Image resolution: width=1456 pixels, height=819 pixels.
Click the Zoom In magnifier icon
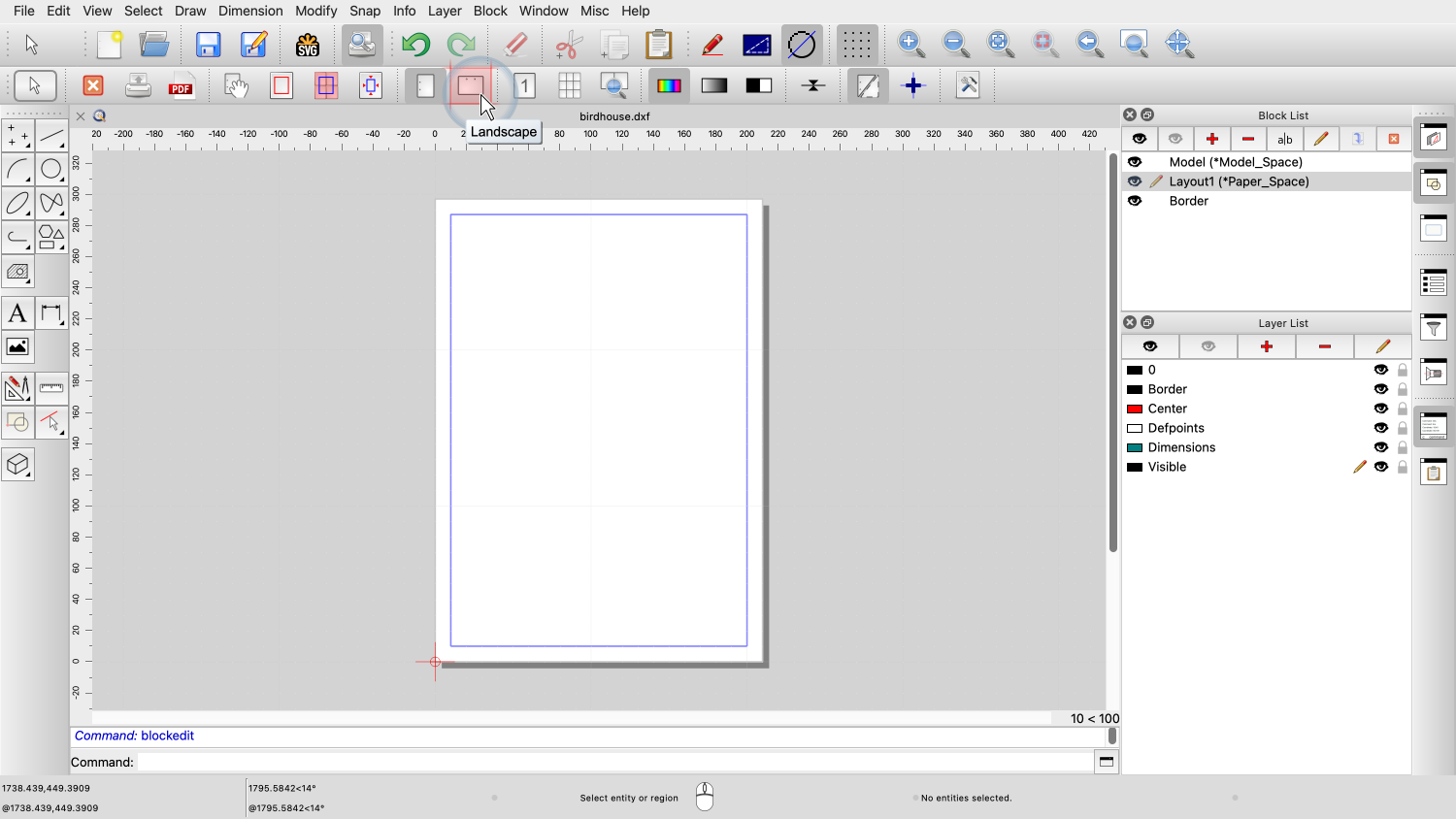(910, 44)
